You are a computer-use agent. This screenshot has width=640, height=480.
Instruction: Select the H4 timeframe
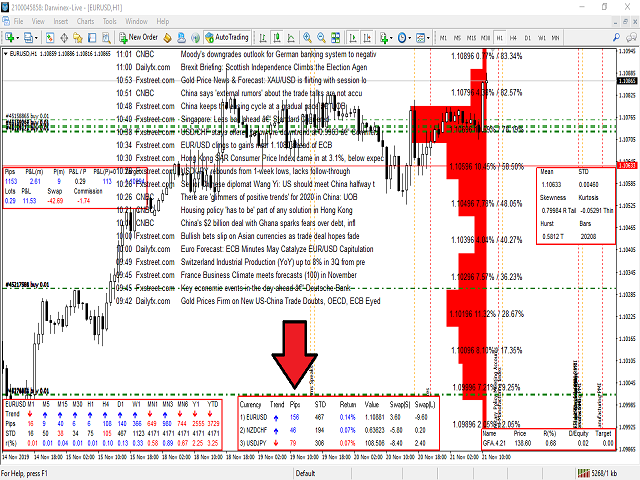[513, 38]
